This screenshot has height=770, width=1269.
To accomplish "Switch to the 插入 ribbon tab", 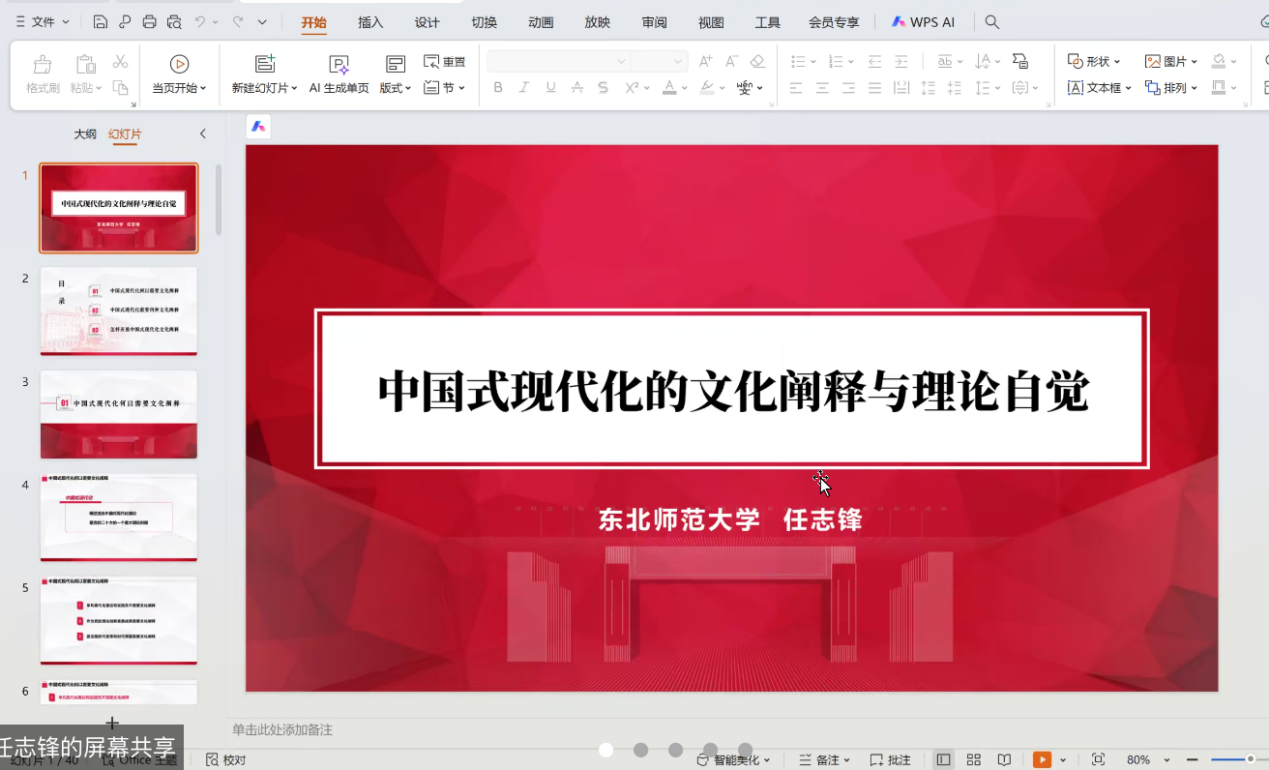I will coord(370,22).
